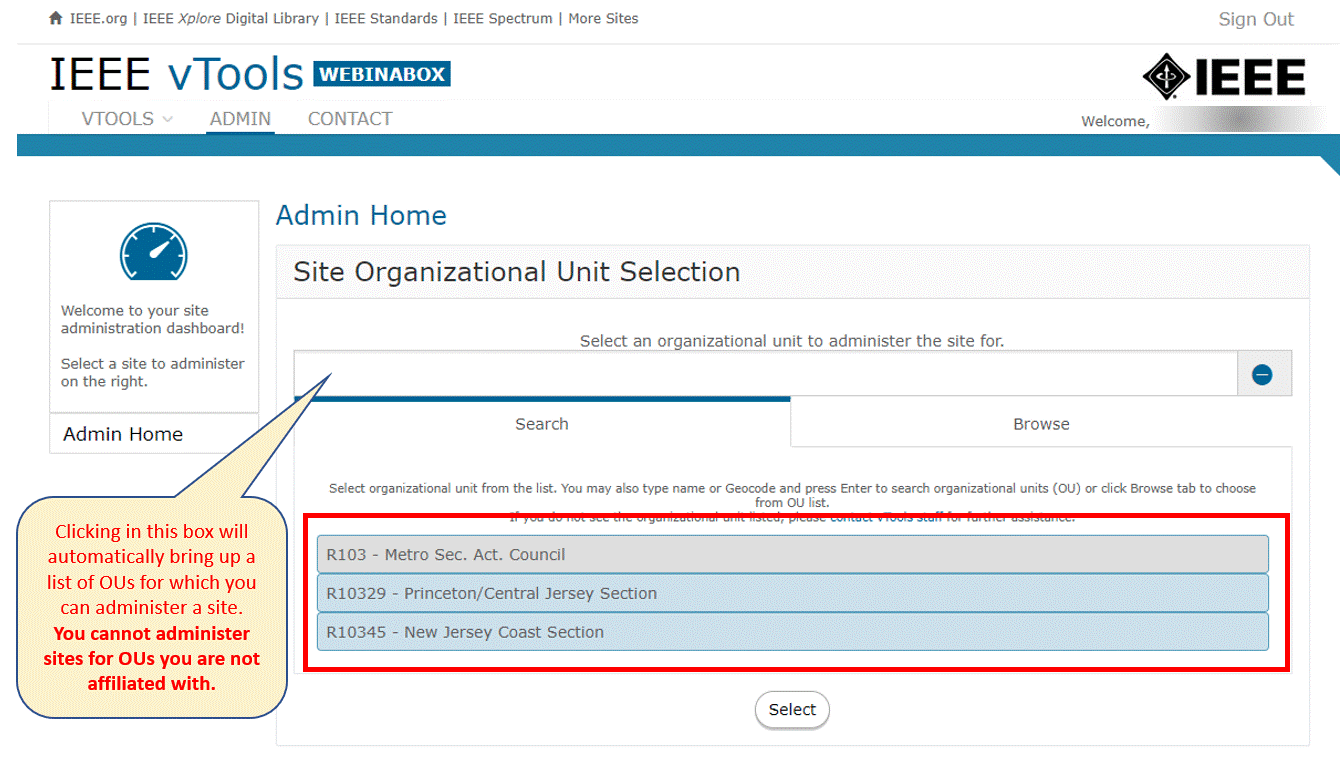Pick R10345 - New Jersey Coast Section
The height and width of the screenshot is (776, 1340).
pyautogui.click(x=792, y=632)
